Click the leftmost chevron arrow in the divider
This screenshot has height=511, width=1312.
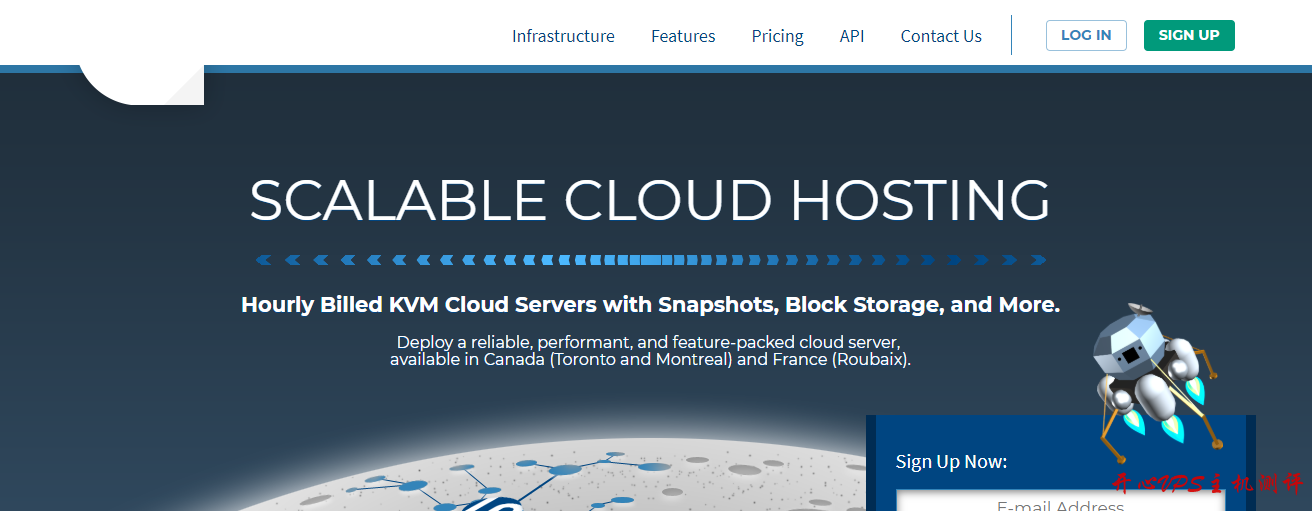coord(263,260)
